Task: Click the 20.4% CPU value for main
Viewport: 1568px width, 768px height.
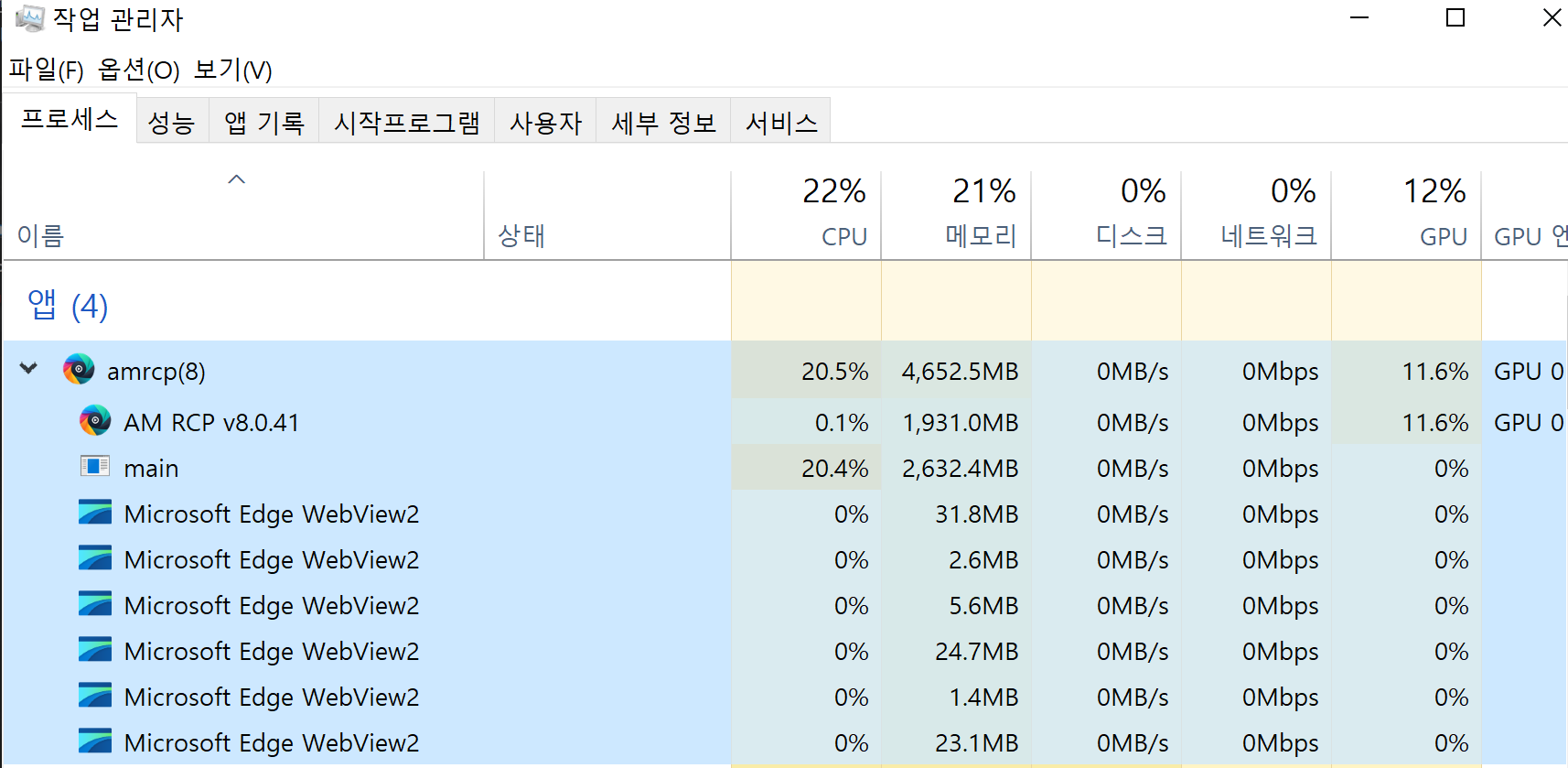Action: (834, 468)
